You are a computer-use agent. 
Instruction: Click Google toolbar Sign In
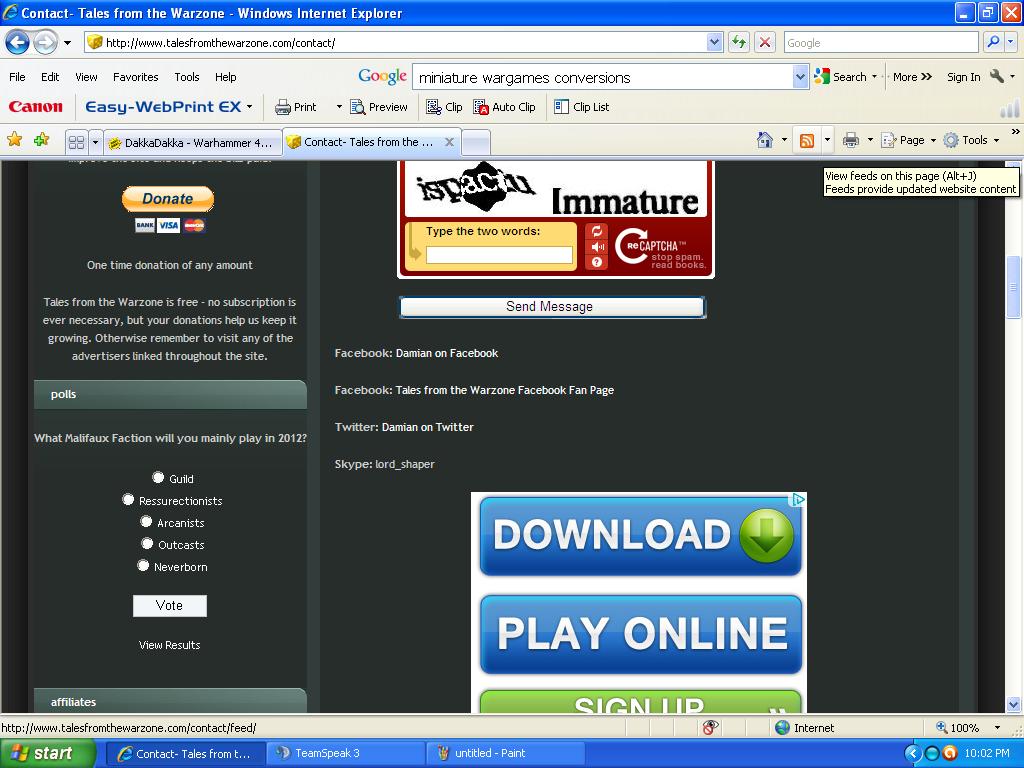pyautogui.click(x=963, y=77)
